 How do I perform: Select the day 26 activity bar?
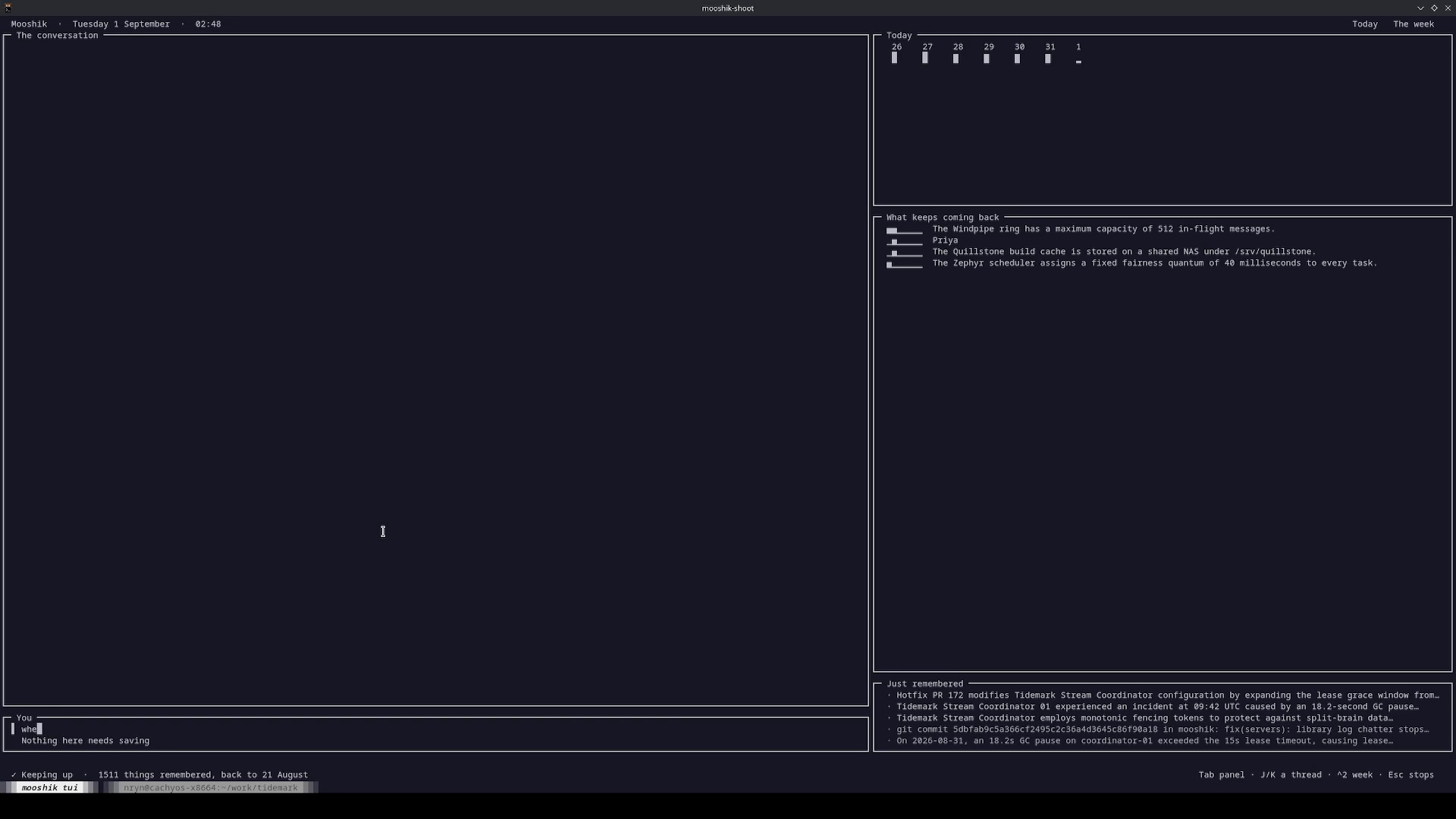click(895, 58)
